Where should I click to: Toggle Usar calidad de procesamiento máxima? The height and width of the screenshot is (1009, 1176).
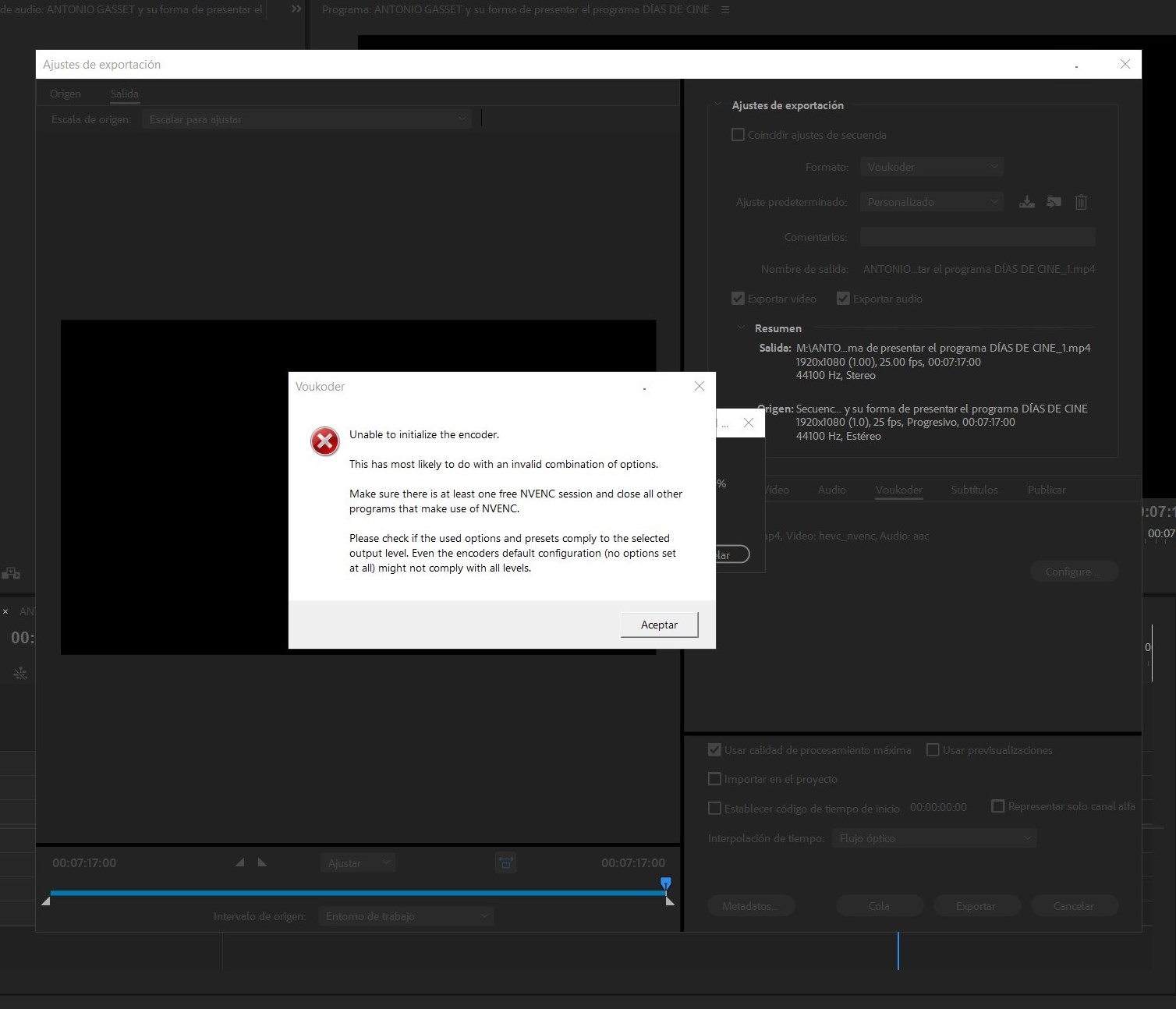[x=714, y=750]
